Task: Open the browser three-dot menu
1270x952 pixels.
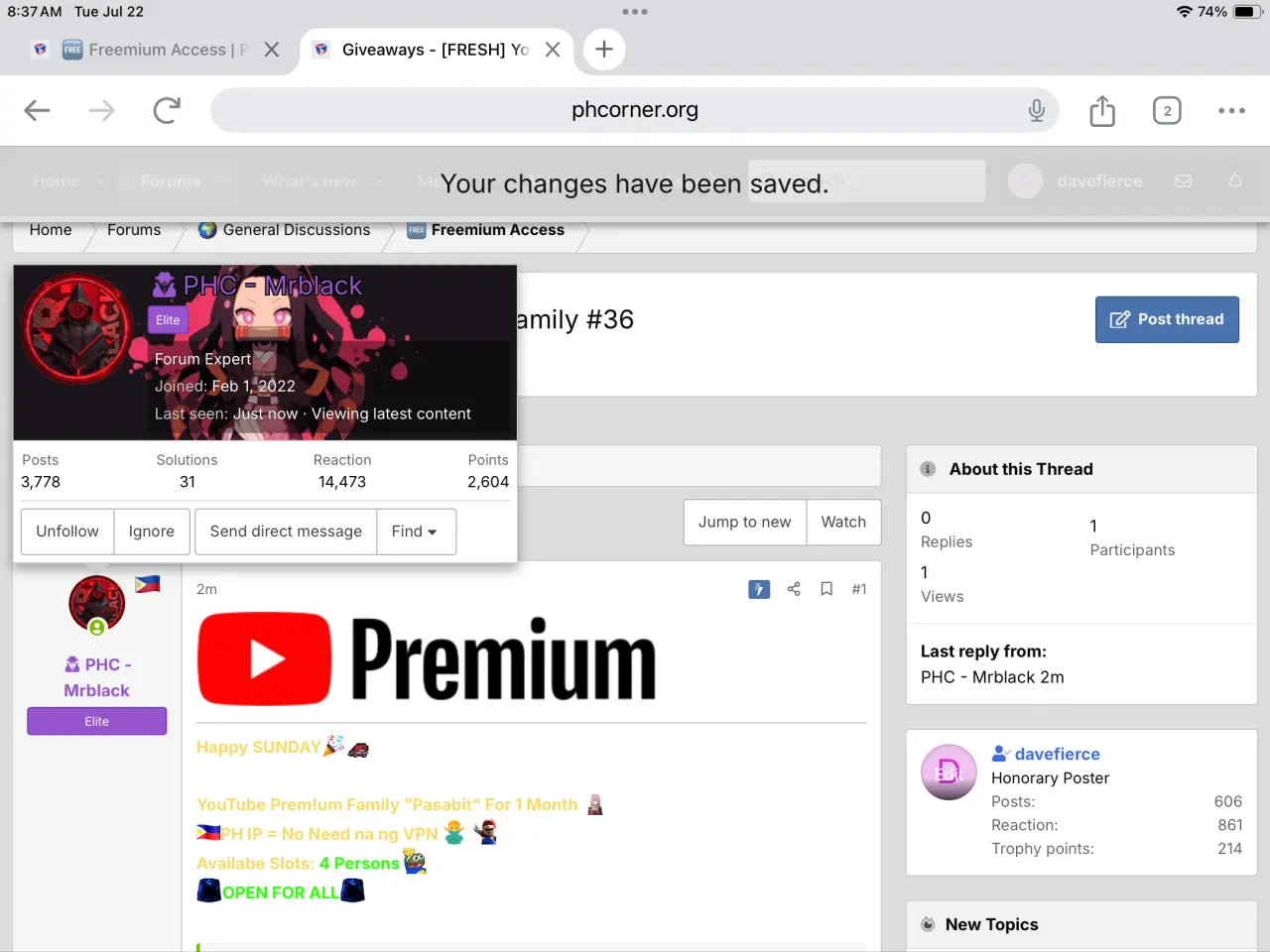Action: coord(1231,110)
